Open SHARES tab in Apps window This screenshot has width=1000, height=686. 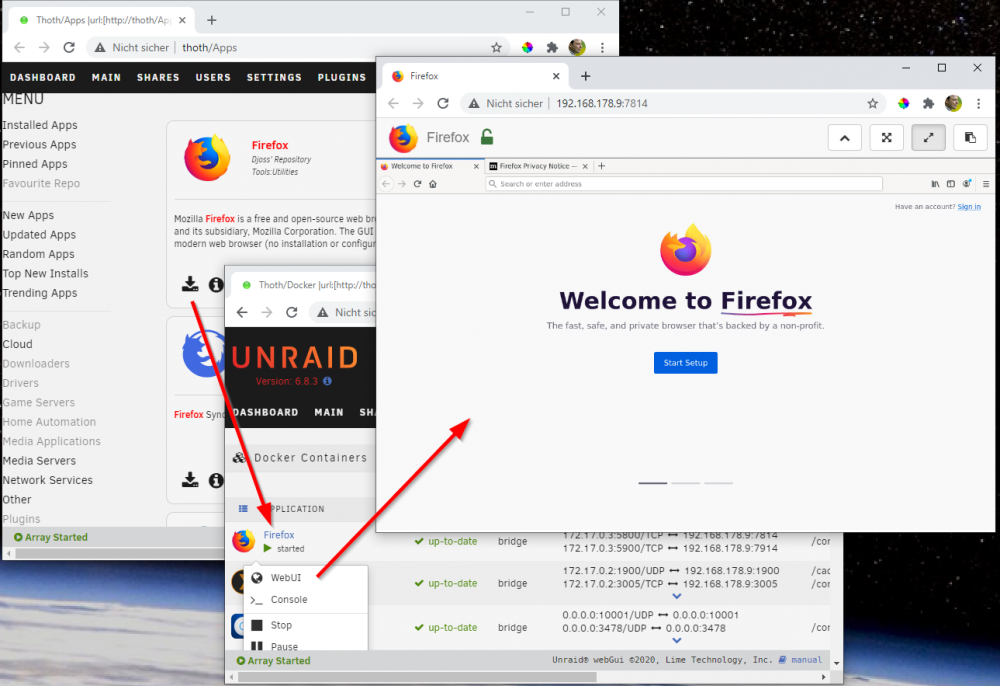pyautogui.click(x=158, y=77)
